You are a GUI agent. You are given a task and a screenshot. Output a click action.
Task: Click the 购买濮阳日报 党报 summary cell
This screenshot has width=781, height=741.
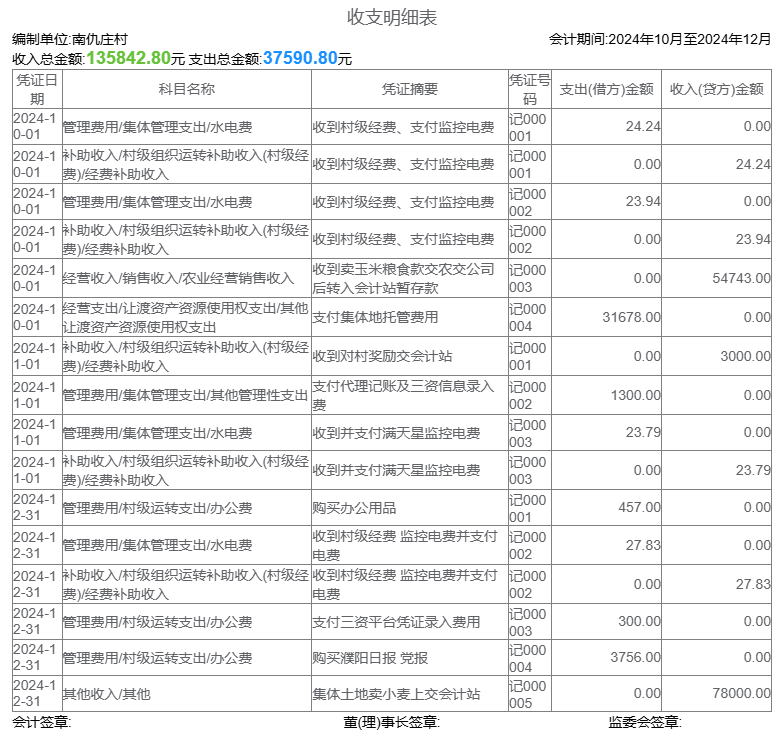click(371, 659)
